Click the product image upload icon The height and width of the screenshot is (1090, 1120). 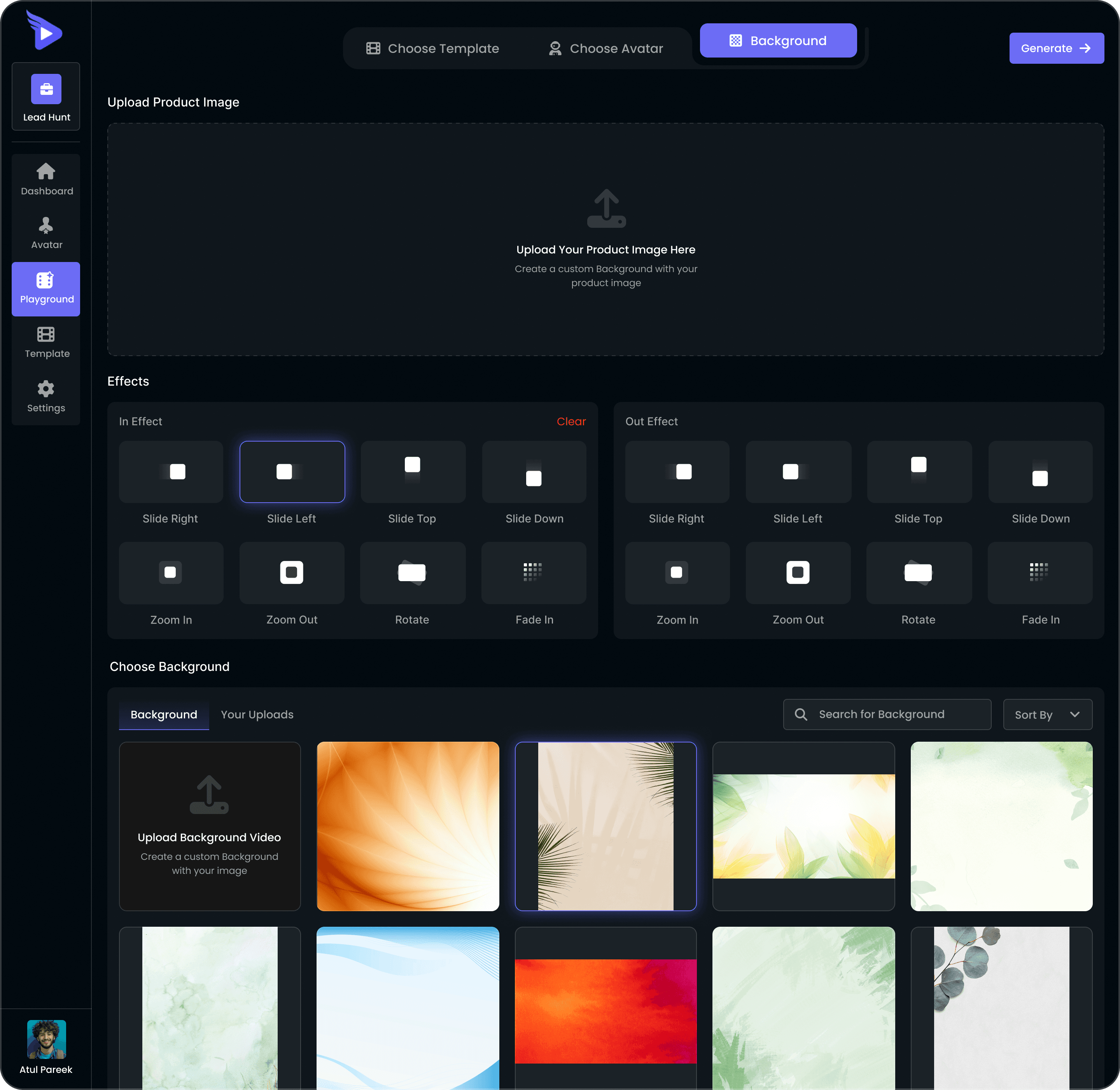click(x=606, y=208)
